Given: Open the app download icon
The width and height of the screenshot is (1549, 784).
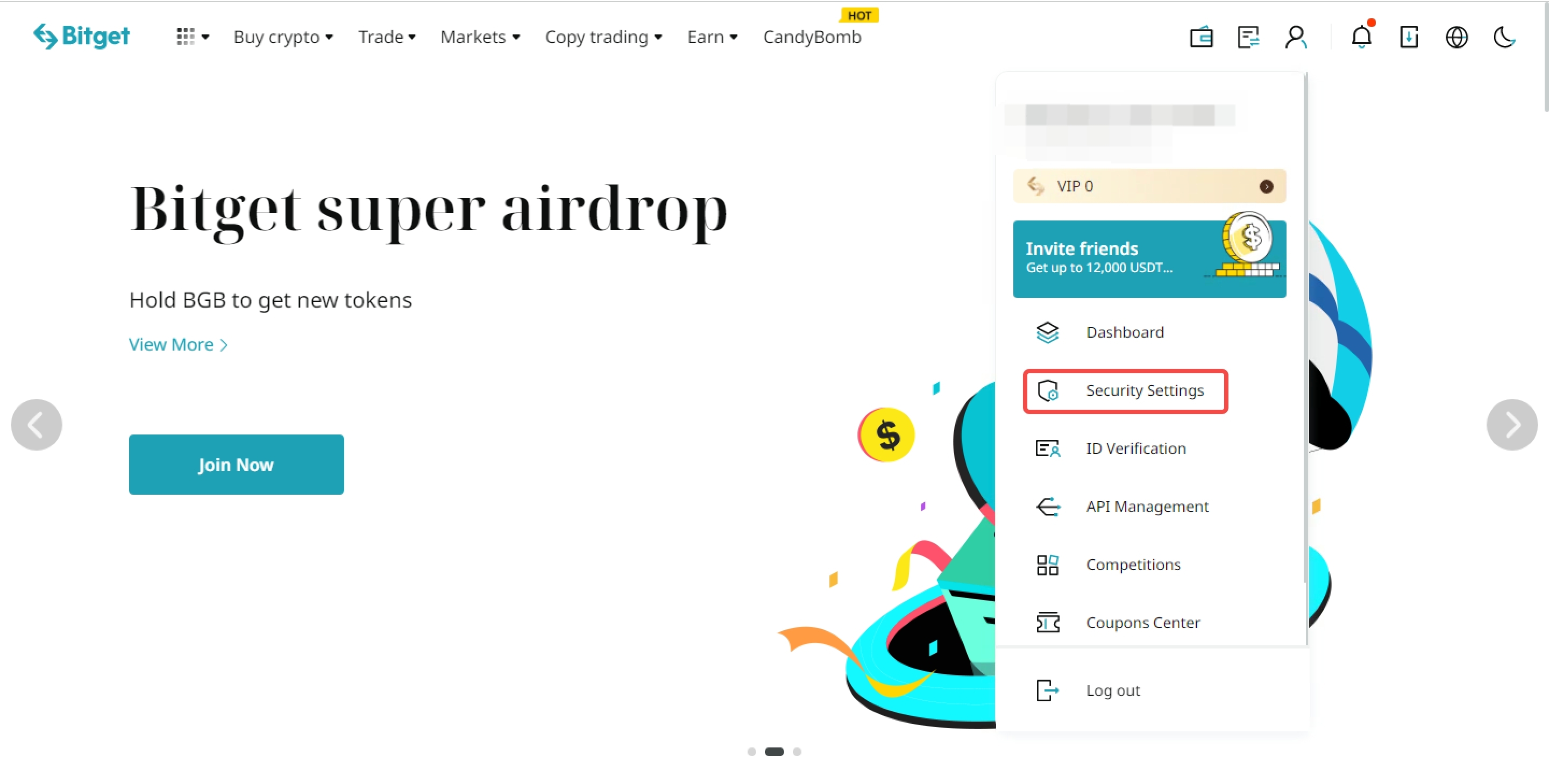Looking at the screenshot, I should (1409, 37).
